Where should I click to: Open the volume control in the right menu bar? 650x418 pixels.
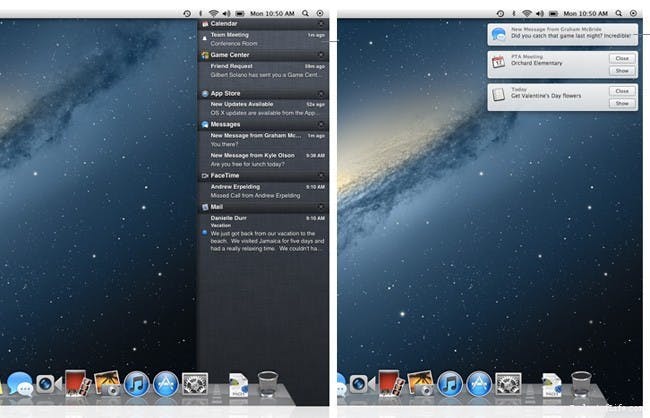click(x=540, y=13)
